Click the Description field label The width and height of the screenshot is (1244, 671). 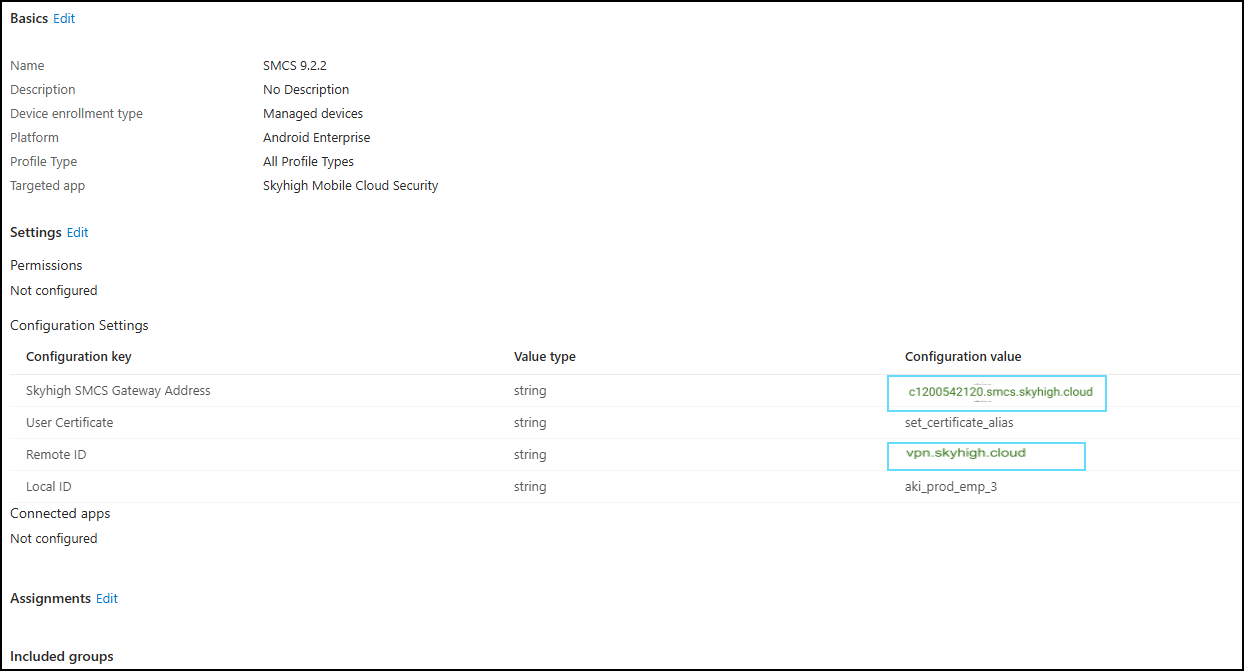(x=43, y=89)
